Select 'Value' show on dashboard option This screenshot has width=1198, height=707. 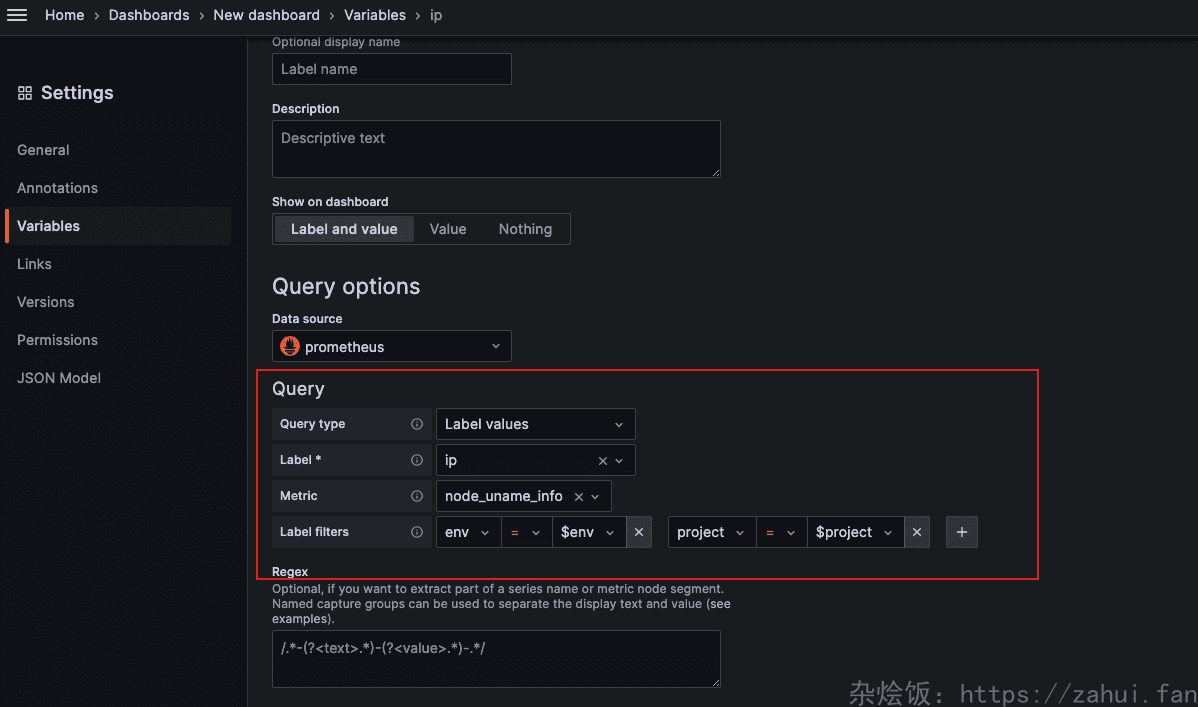[x=448, y=229]
